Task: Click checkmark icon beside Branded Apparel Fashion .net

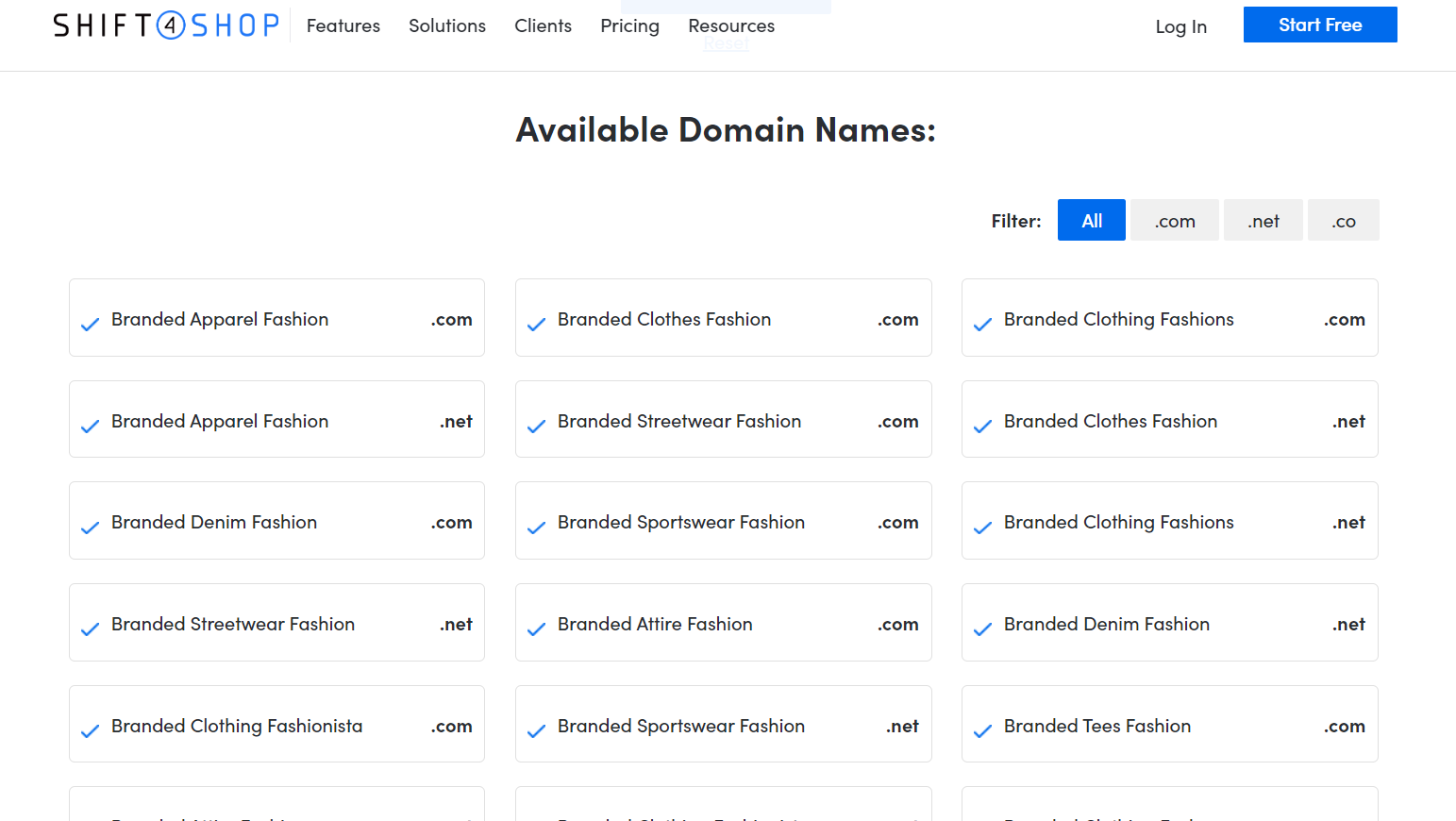Action: 90,427
